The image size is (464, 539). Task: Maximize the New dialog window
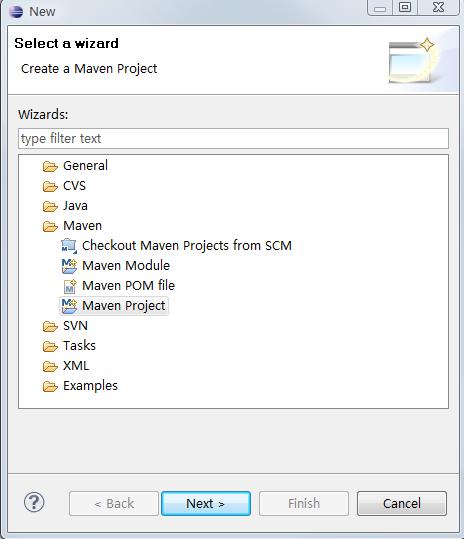(405, 7)
